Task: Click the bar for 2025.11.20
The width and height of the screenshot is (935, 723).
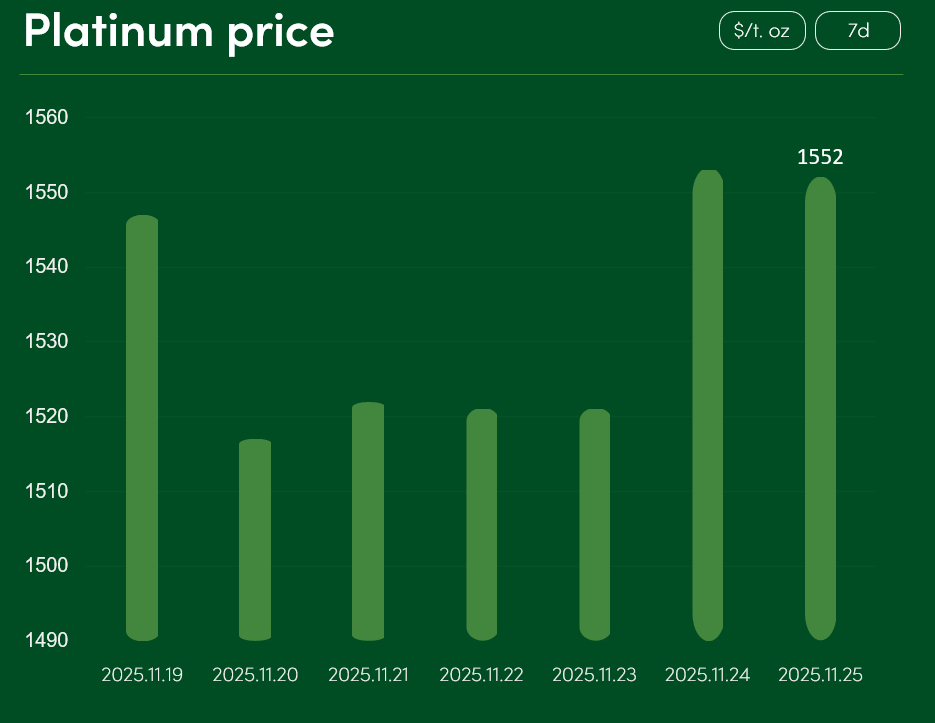Action: 255,540
